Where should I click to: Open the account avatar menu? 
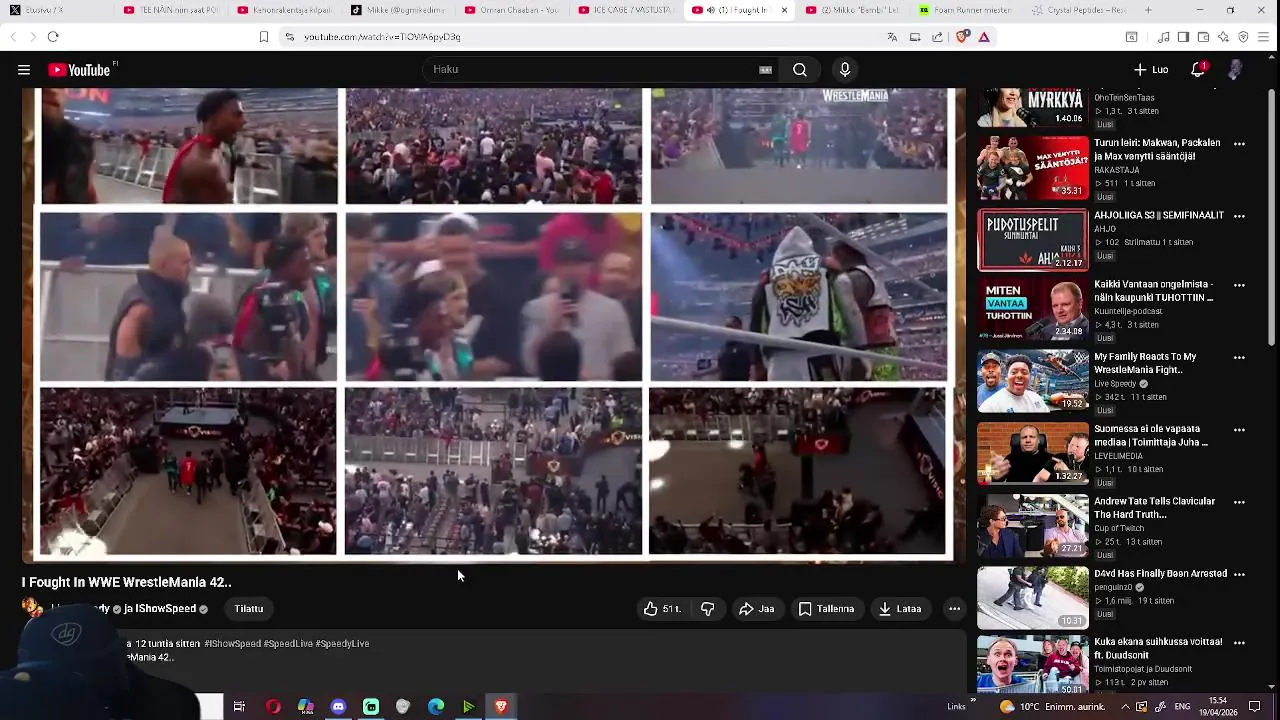(1235, 70)
